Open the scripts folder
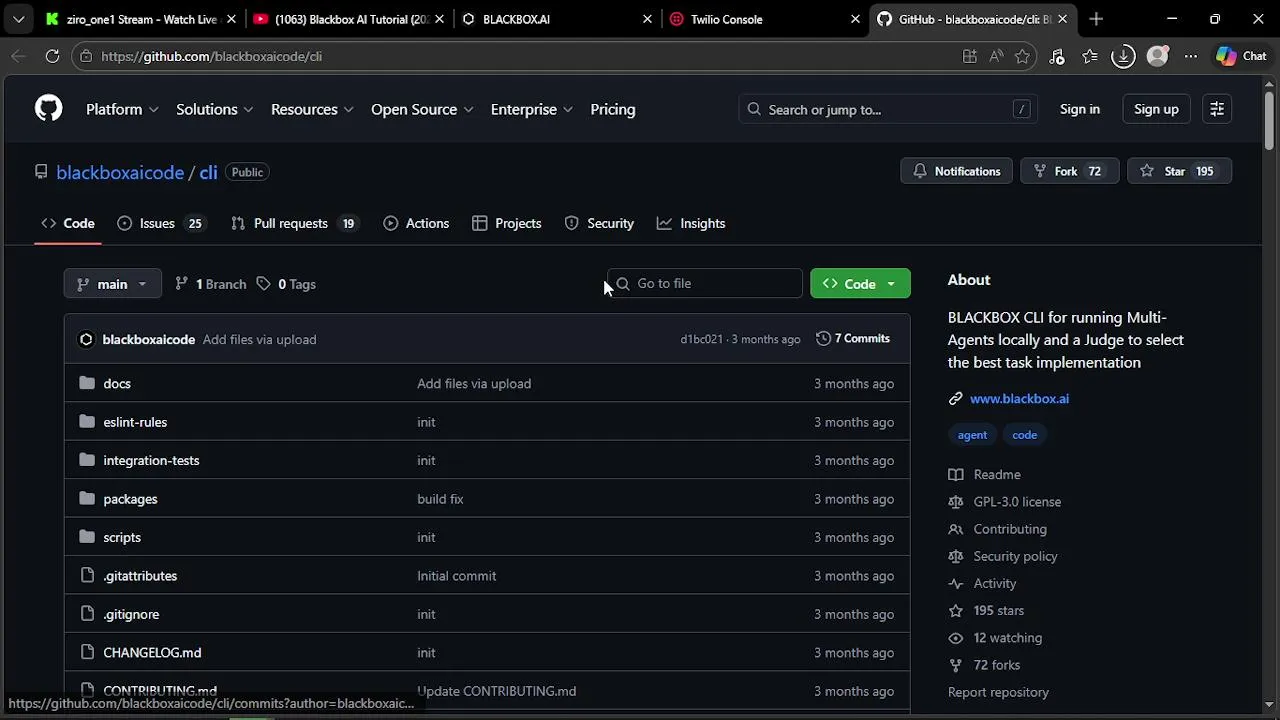1280x720 pixels. point(122,537)
